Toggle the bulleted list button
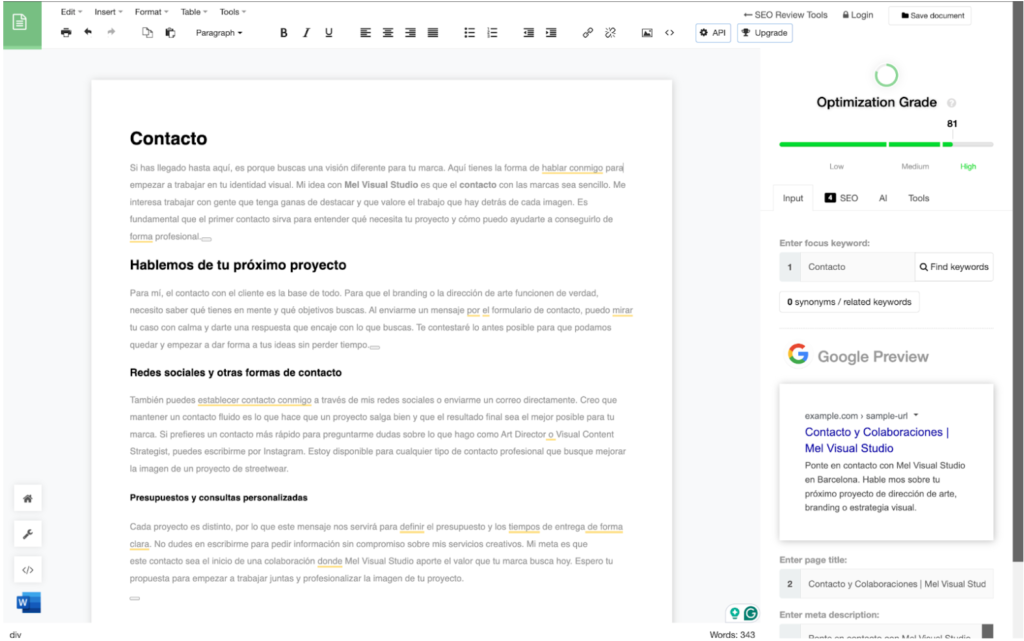 469,33
